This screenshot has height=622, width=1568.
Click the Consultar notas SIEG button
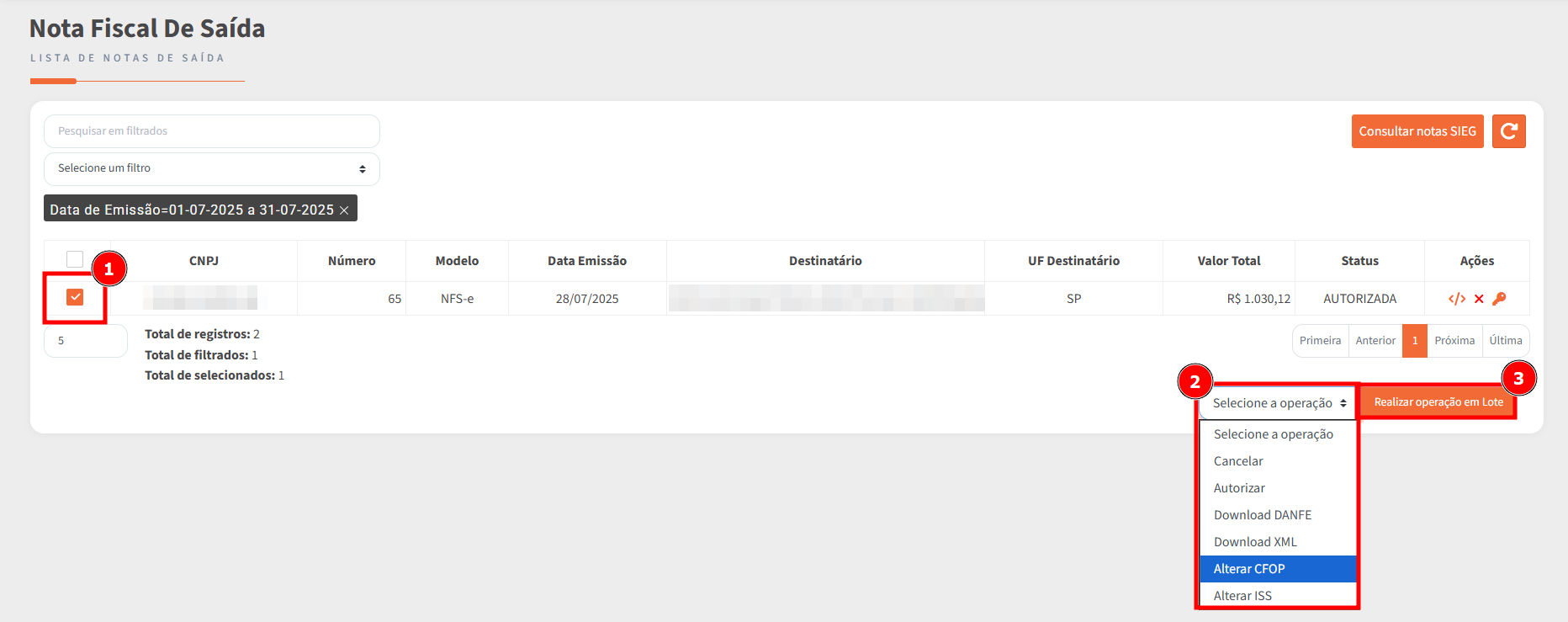tap(1417, 131)
